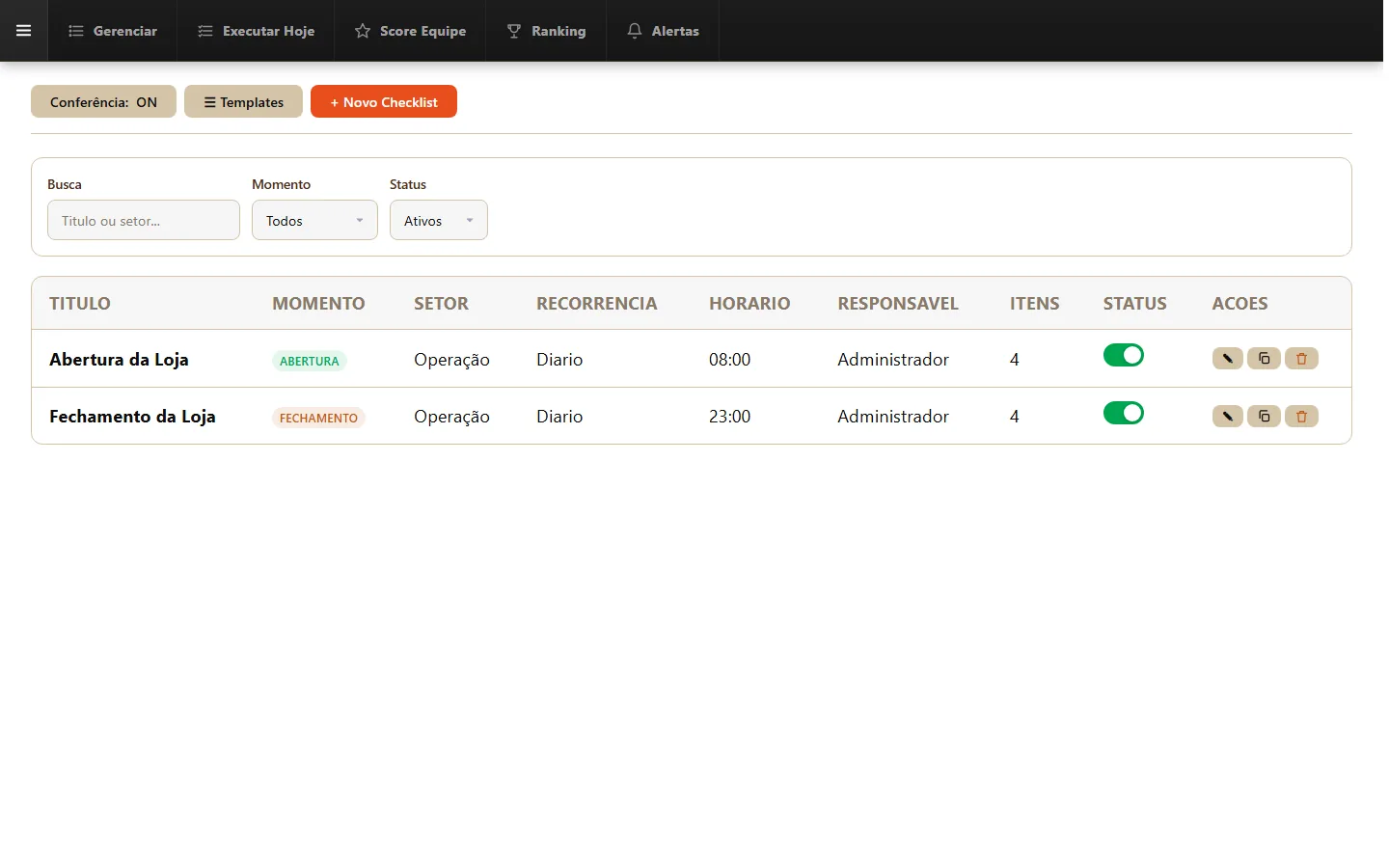
Task: Create a Novo Checklist
Action: pyautogui.click(x=384, y=101)
